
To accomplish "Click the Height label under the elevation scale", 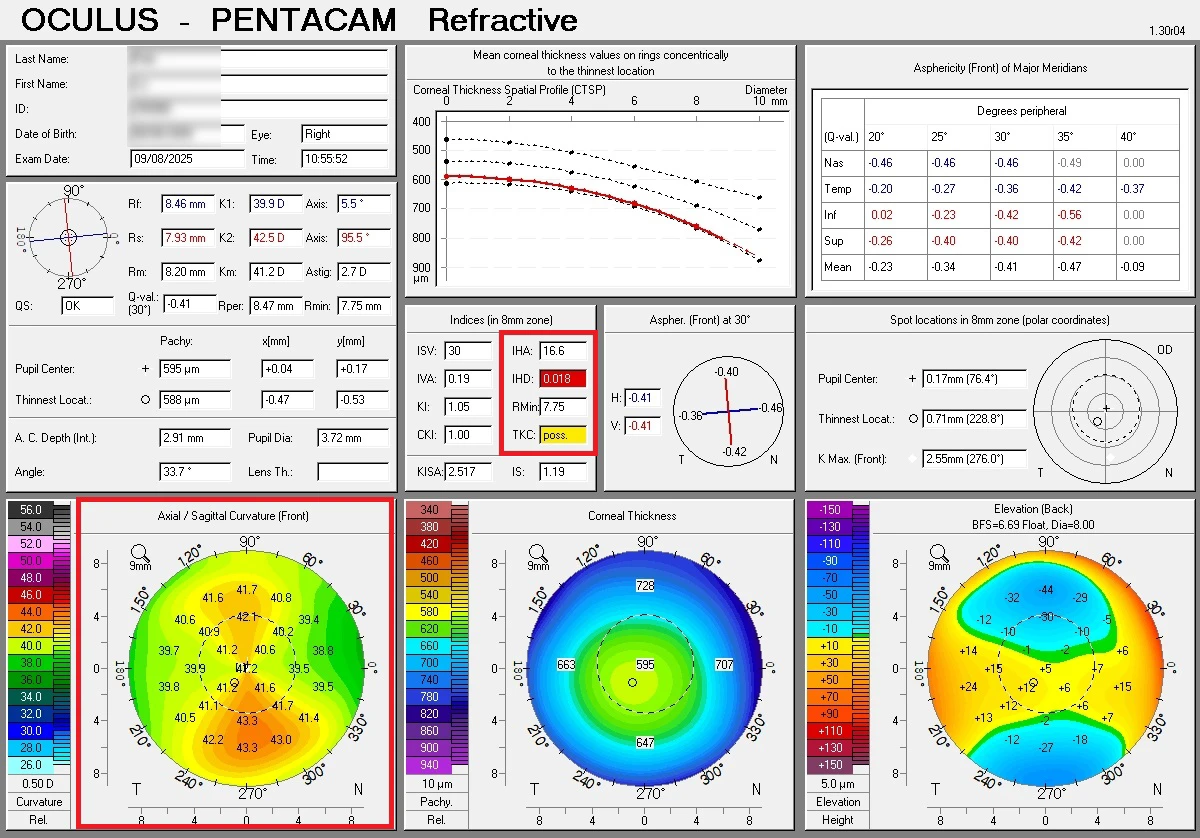I will 837,820.
